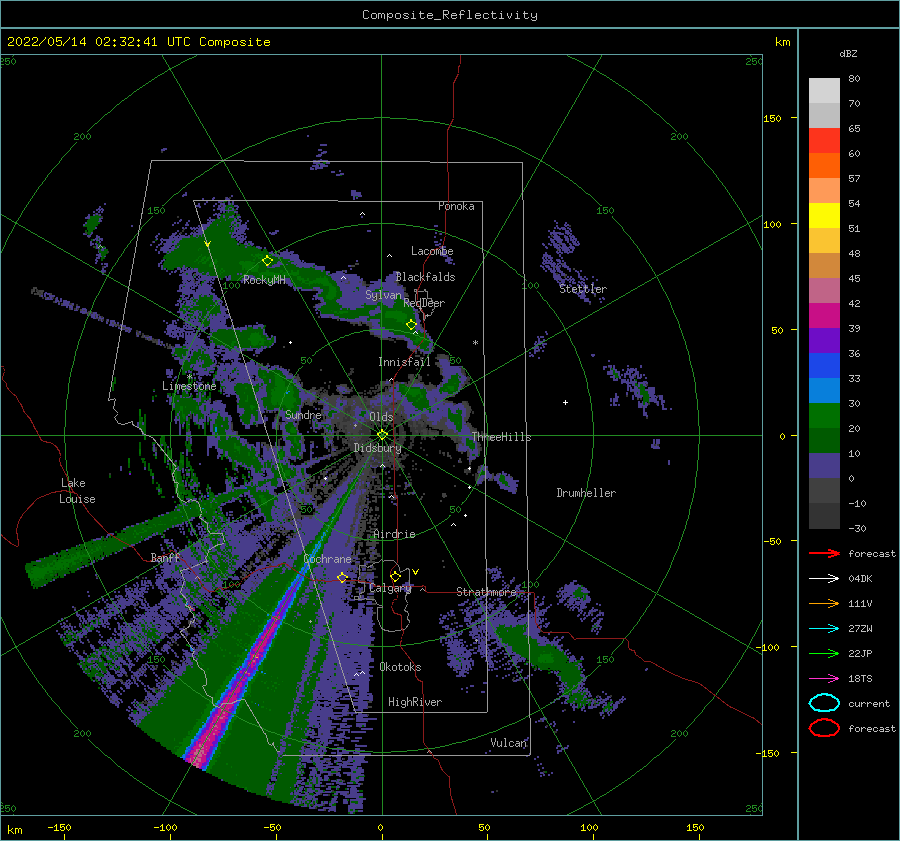The width and height of the screenshot is (900, 841).
Task: Click the Ponoka city label
Action: (456, 206)
